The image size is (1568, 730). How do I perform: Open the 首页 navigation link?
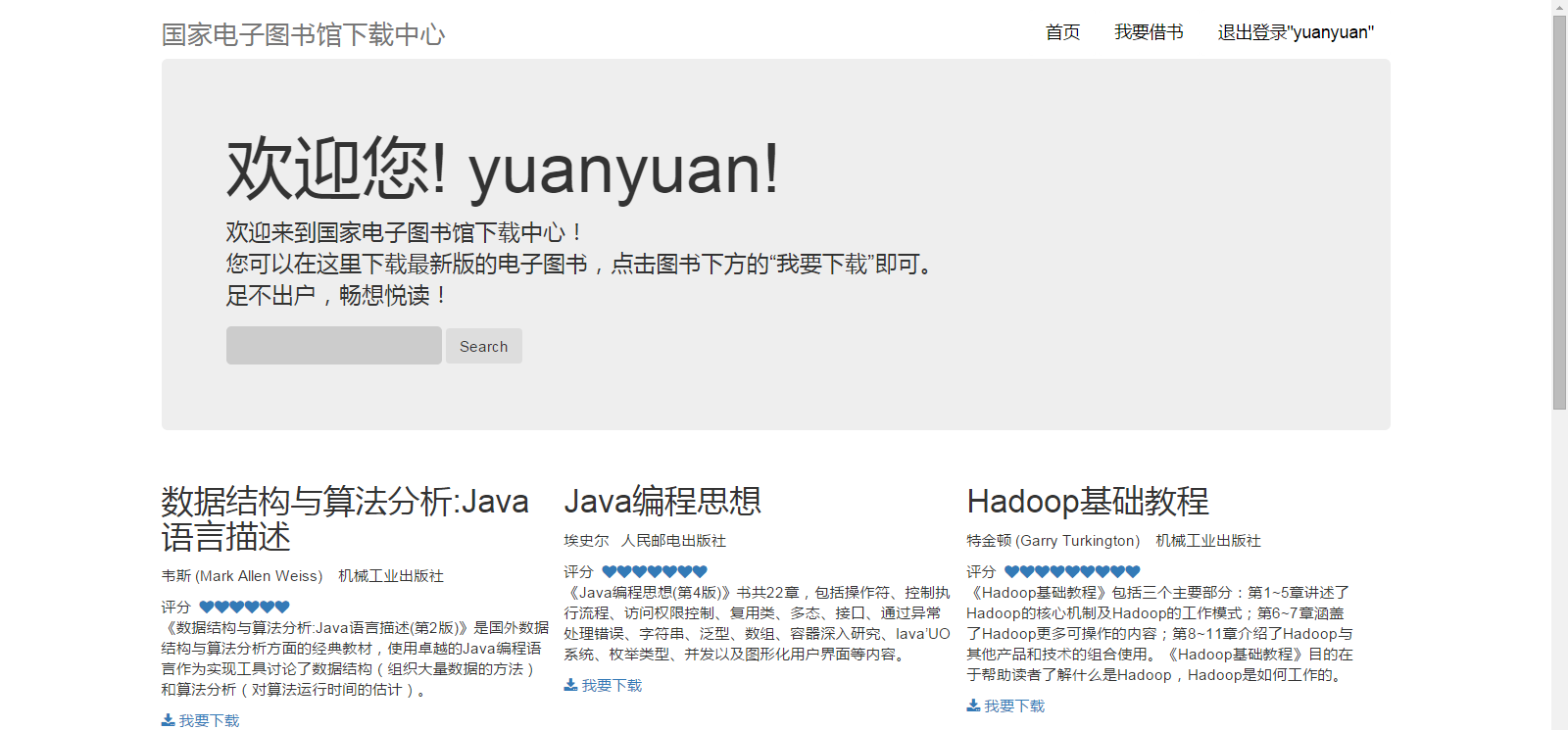pos(1062,32)
